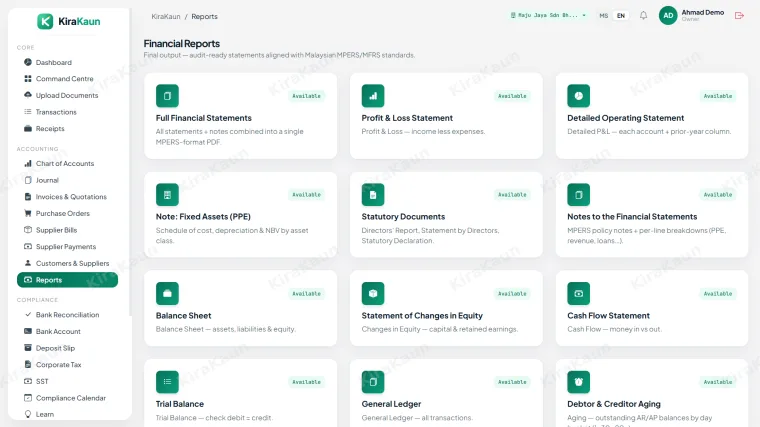
Task: Click the Balance Sheet card icon
Action: pos(167,293)
